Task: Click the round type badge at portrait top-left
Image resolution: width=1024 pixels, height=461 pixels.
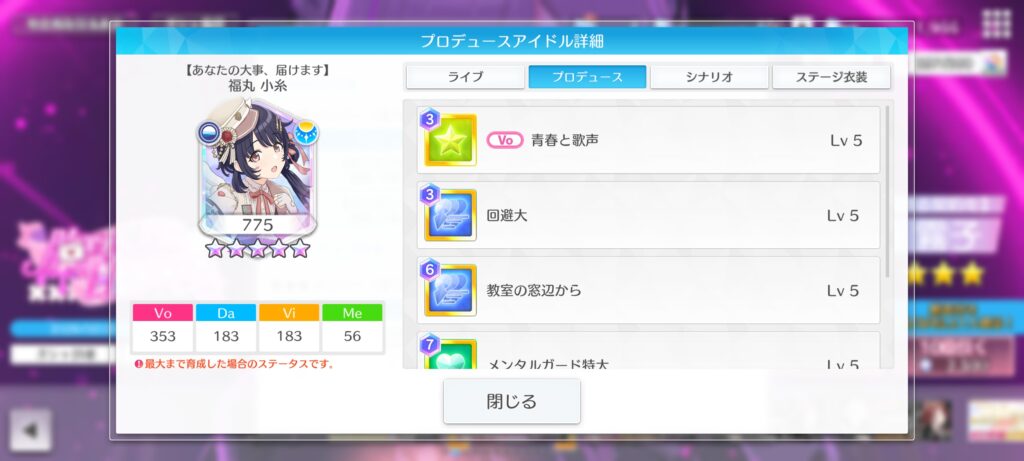Action: tap(210, 133)
